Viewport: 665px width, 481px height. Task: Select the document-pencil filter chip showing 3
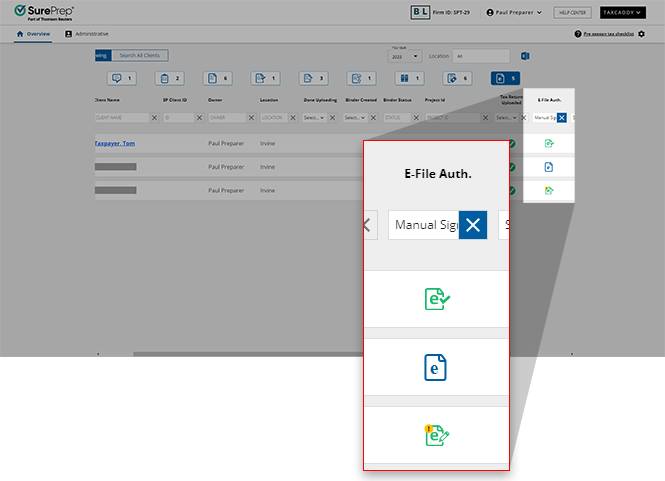click(x=313, y=78)
